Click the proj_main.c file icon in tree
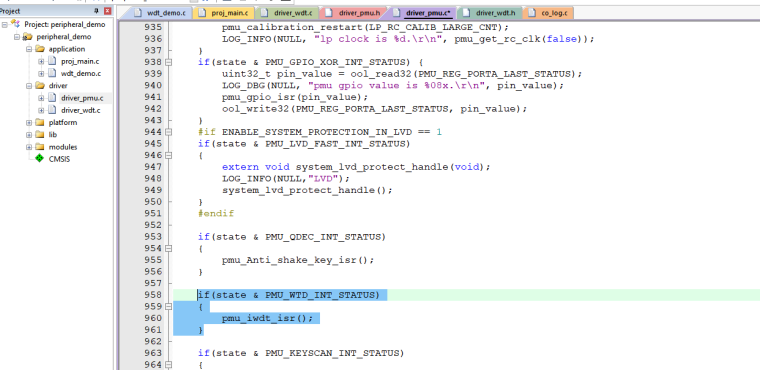 coord(52,62)
